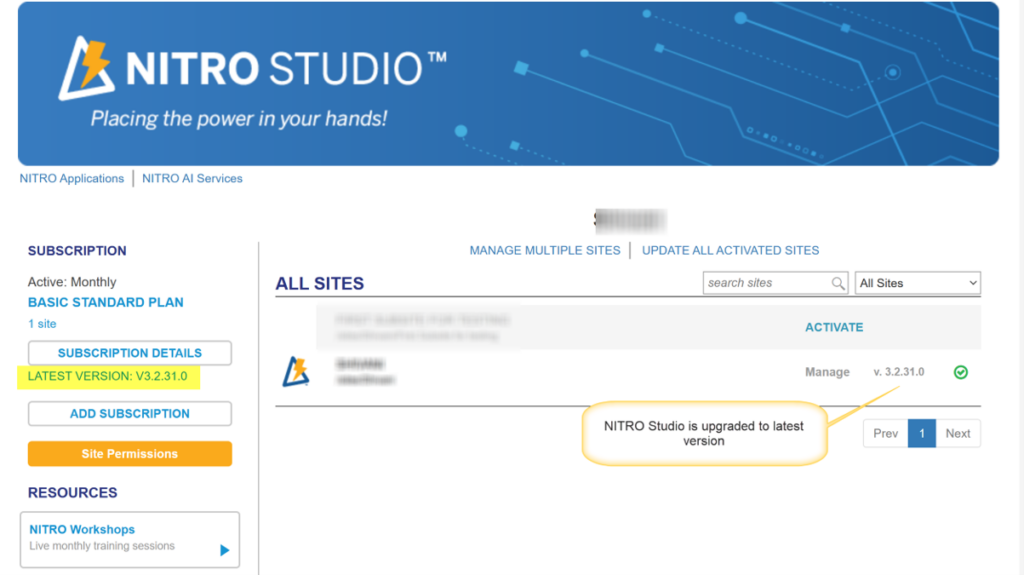Click the NITRO site logo icon
The image size is (1024, 575).
[x=296, y=372]
